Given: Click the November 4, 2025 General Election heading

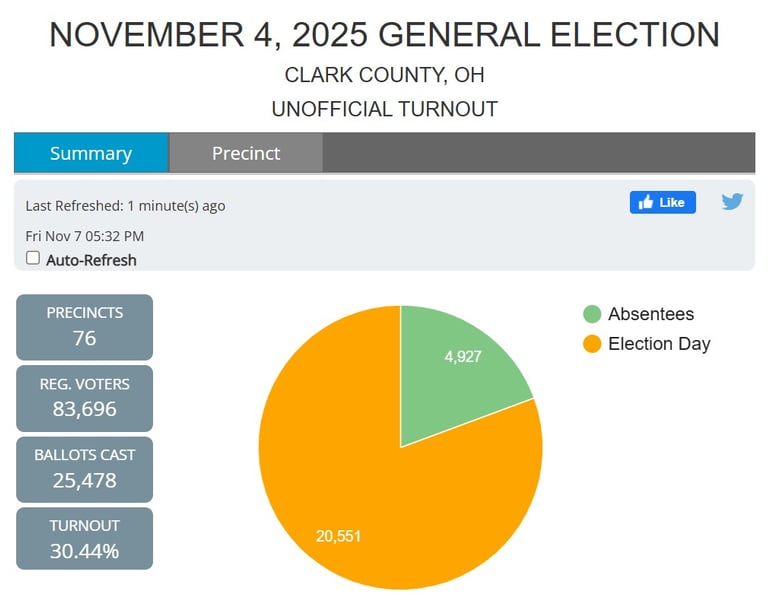Looking at the screenshot, I should click(384, 35).
